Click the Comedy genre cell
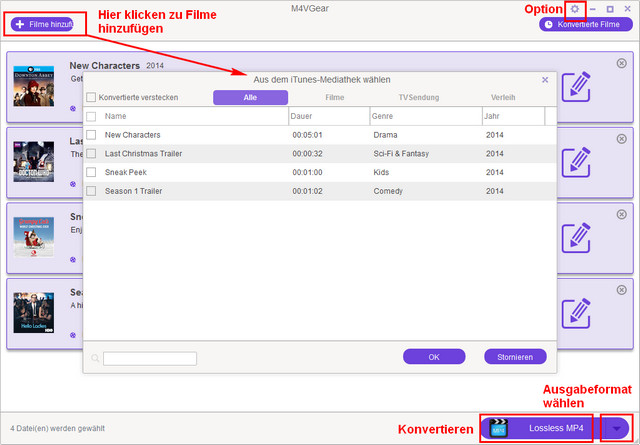 click(388, 191)
